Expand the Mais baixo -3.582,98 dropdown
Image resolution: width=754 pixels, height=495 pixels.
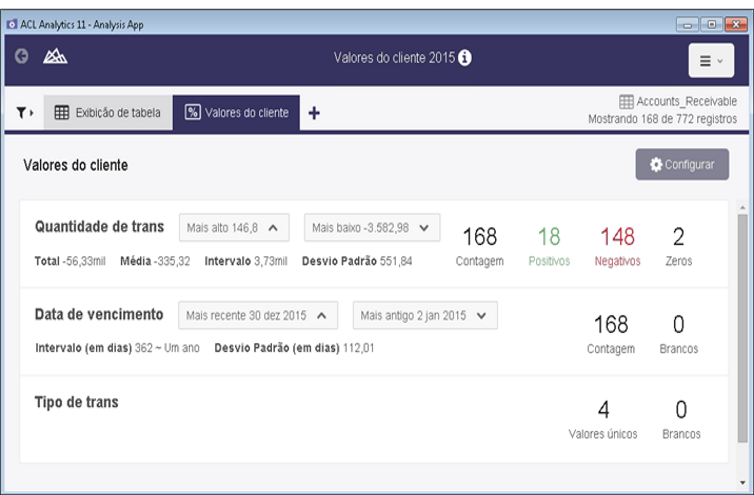coord(372,228)
